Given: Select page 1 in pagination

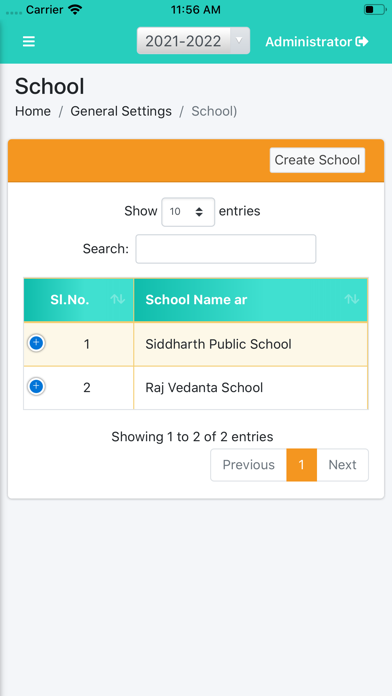Looking at the screenshot, I should [x=301, y=465].
